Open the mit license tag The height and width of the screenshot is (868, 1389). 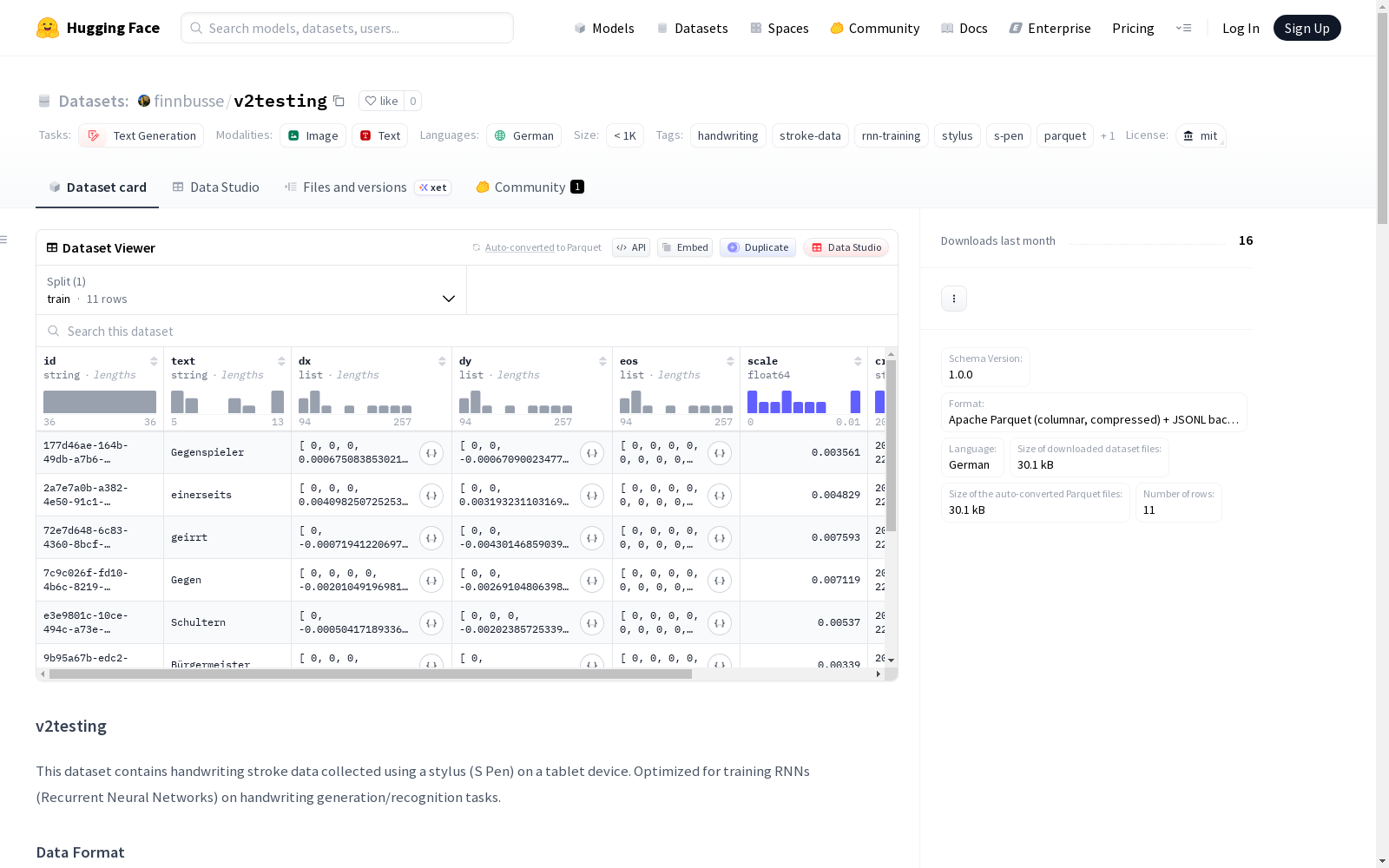[x=1201, y=135]
